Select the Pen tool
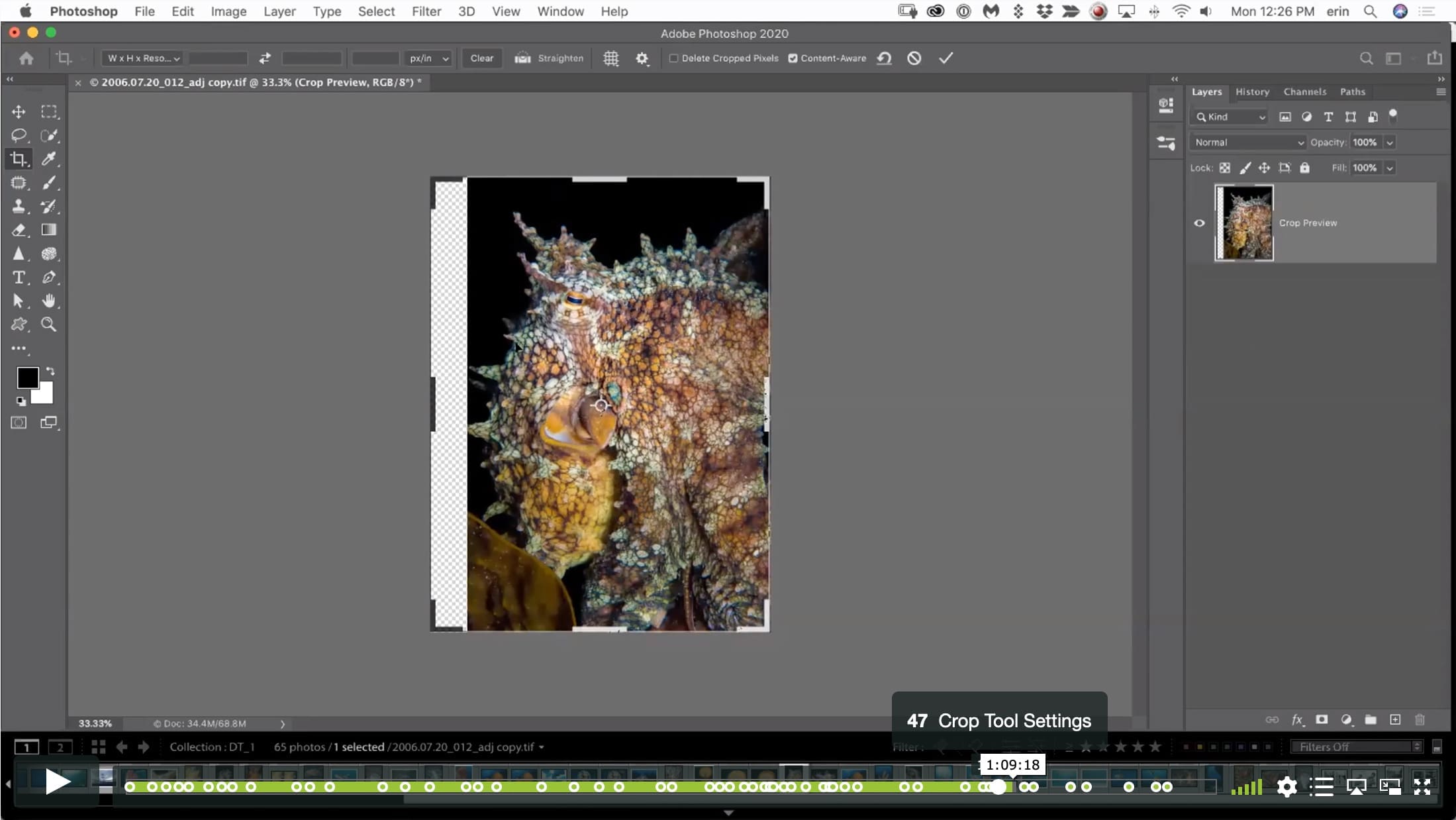This screenshot has height=820, width=1456. click(x=49, y=278)
